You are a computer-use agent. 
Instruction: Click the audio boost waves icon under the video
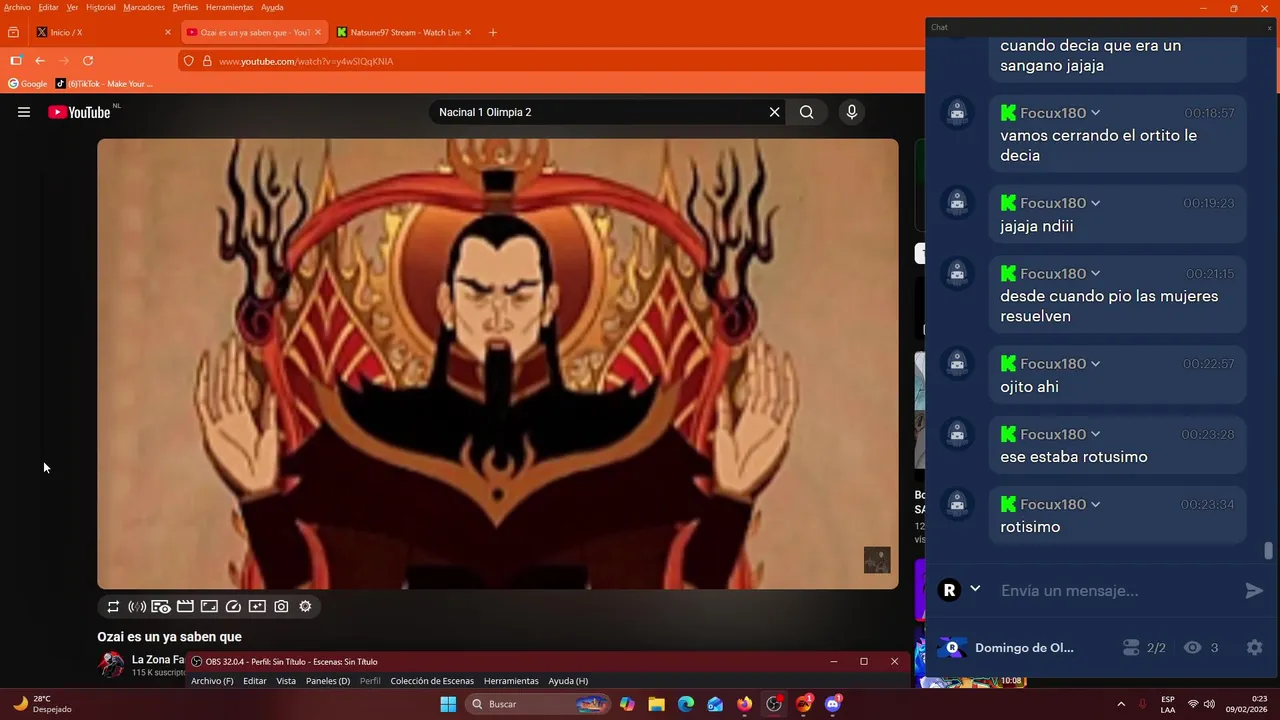coord(137,606)
